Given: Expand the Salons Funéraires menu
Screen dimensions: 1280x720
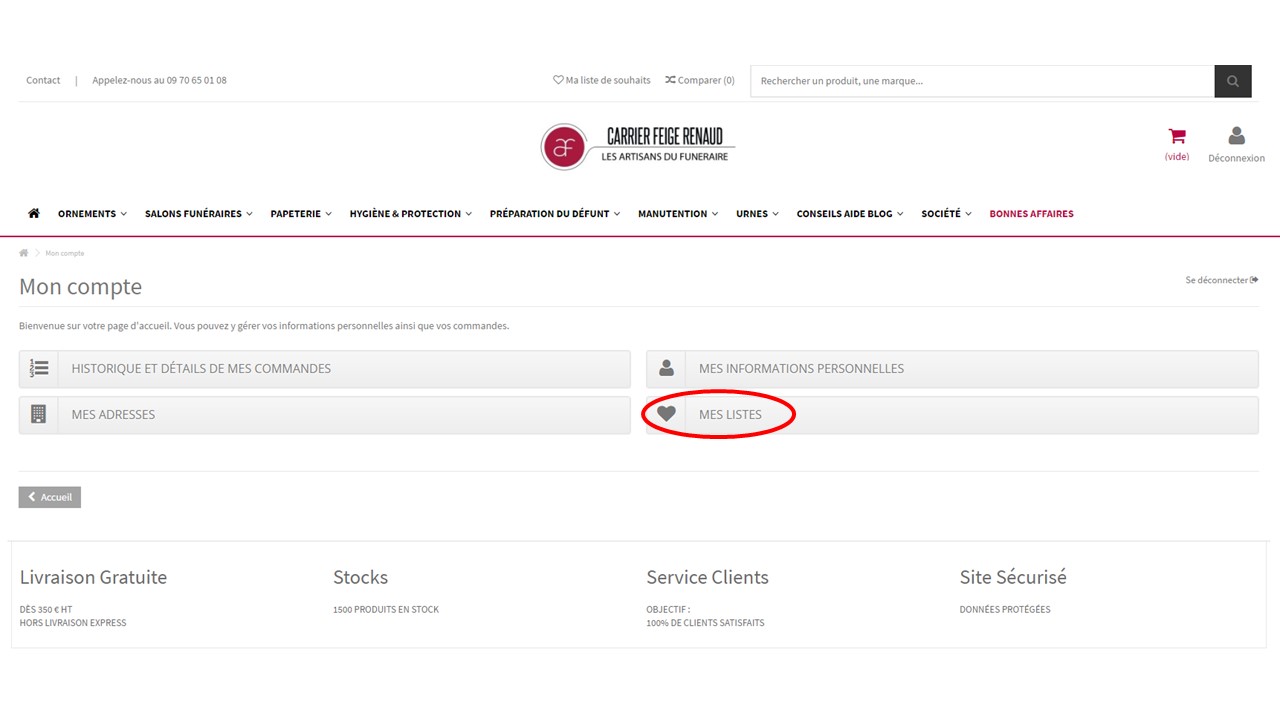Looking at the screenshot, I should [198, 213].
